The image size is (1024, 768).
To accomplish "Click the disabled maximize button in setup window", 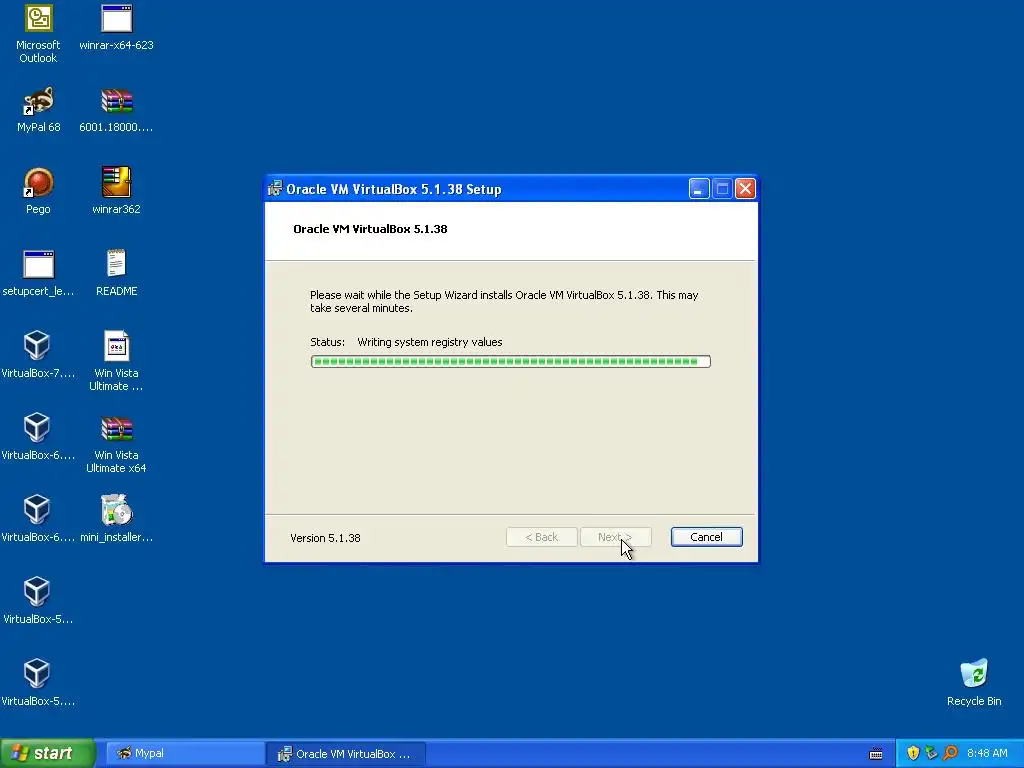I will pos(722,189).
